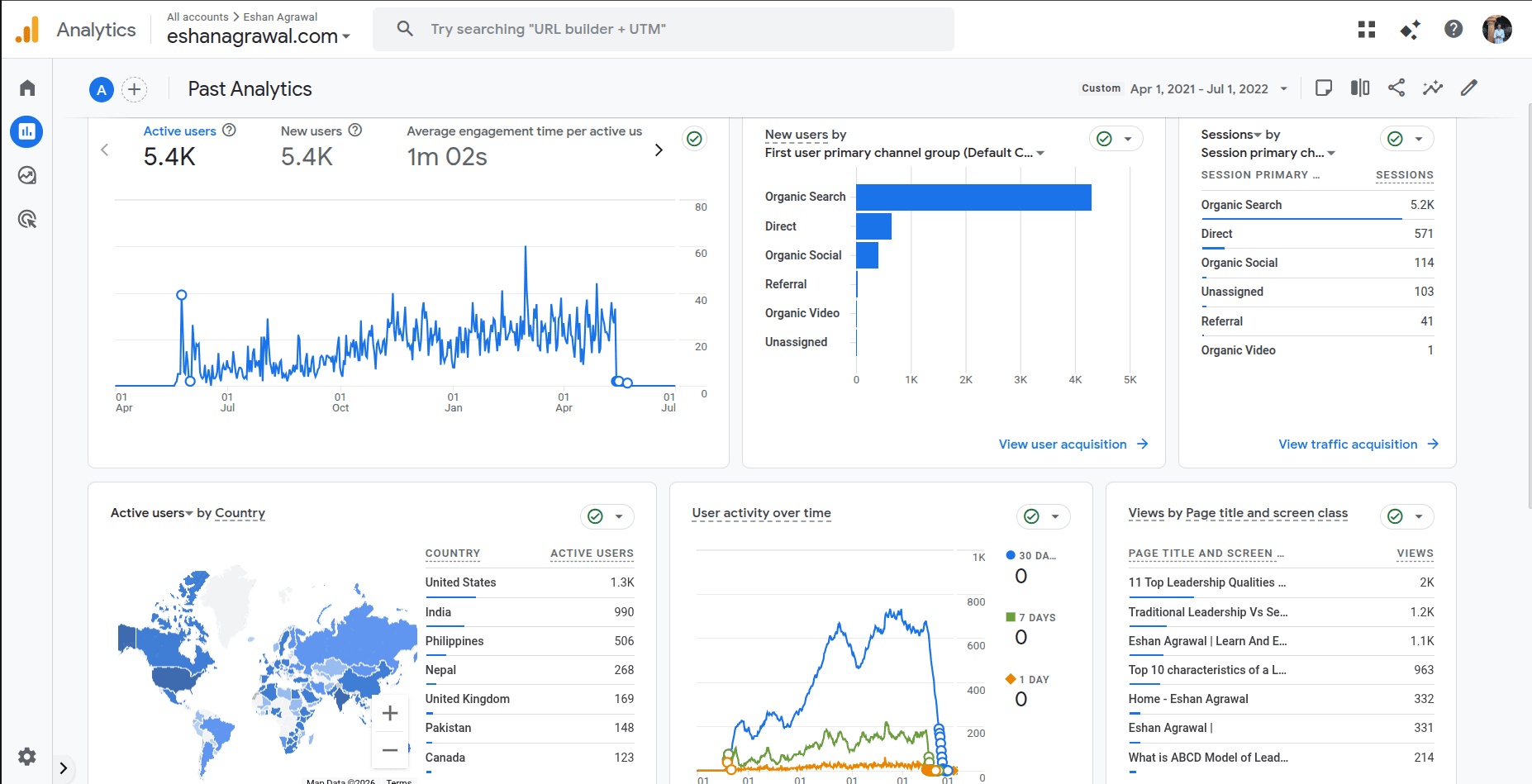Click the Customize report pencil icon
The height and width of the screenshot is (784, 1532).
[1469, 88]
